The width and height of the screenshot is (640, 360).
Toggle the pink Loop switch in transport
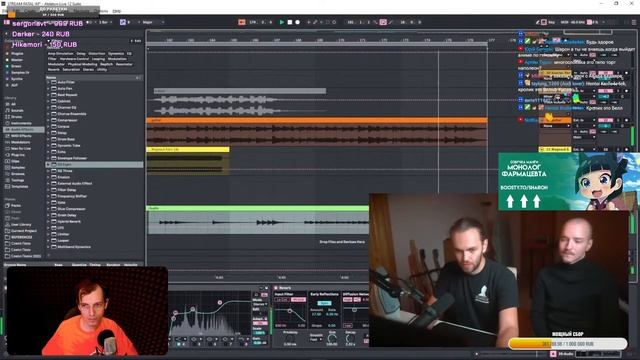(383, 22)
